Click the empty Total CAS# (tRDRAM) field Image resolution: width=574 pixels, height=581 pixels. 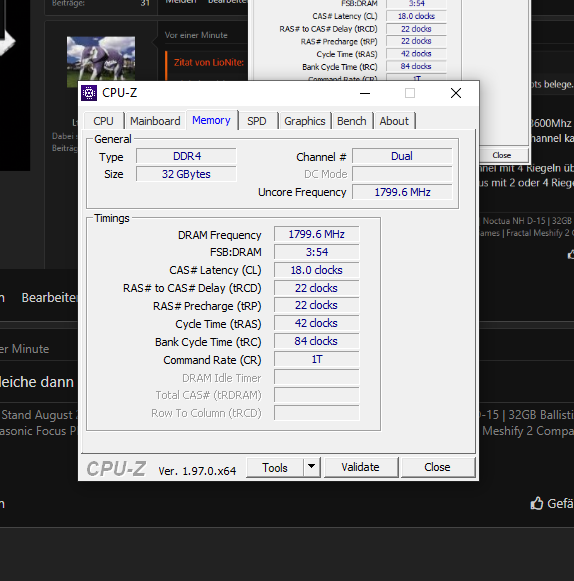point(316,395)
